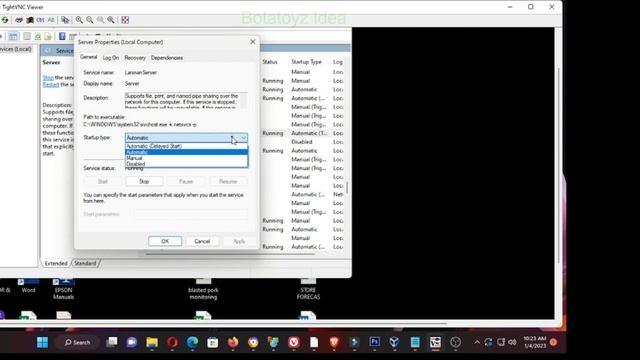Close the Server Properties dialog
The width and height of the screenshot is (640, 360).
coord(253,42)
